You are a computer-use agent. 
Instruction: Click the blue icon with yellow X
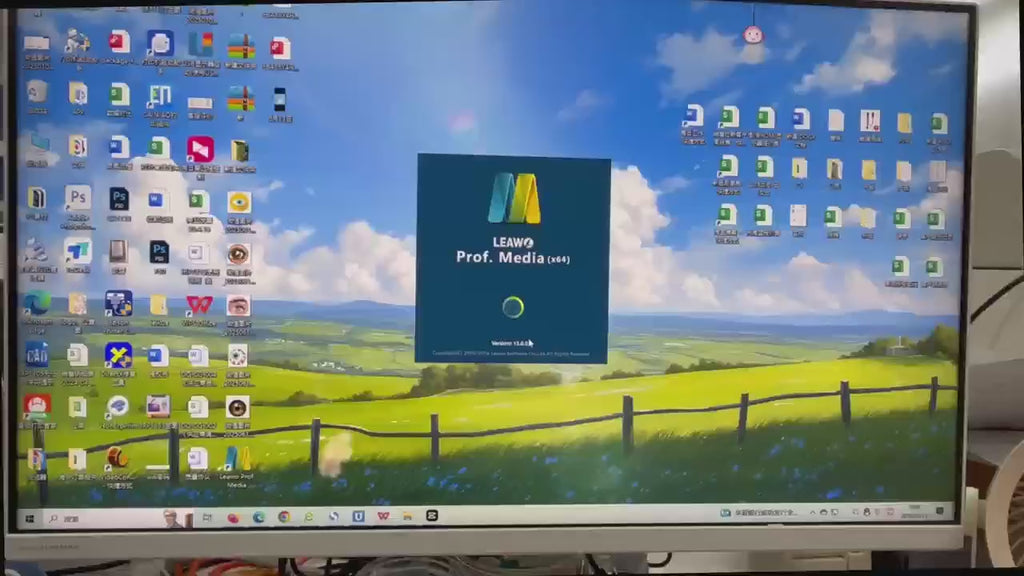118,355
